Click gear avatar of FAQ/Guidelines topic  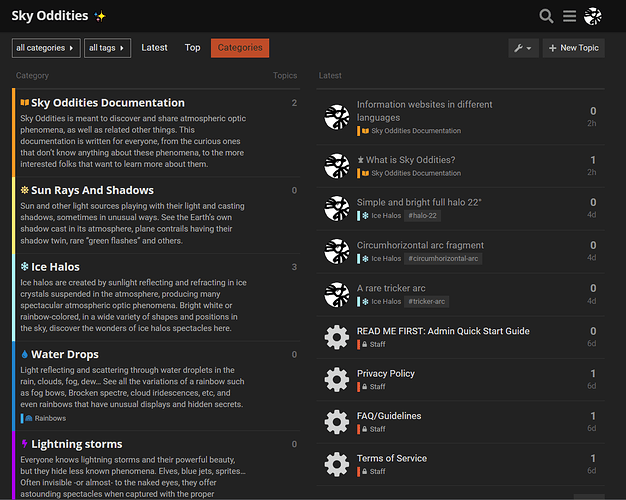coord(337,422)
